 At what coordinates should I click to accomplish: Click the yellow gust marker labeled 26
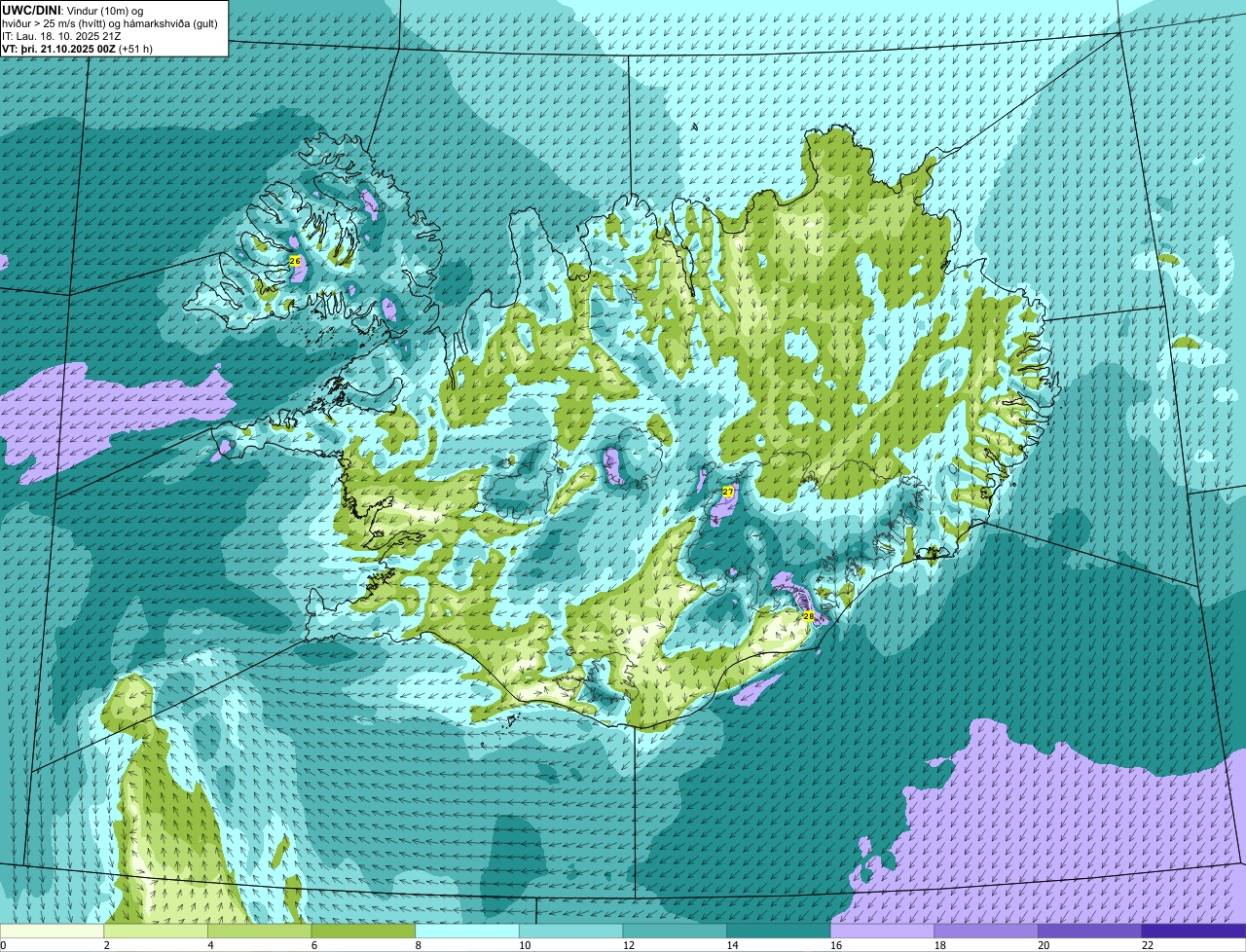click(295, 261)
